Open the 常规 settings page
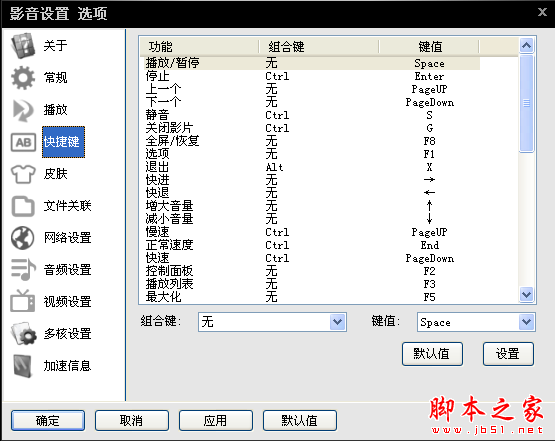555x441 pixels. tap(55, 78)
